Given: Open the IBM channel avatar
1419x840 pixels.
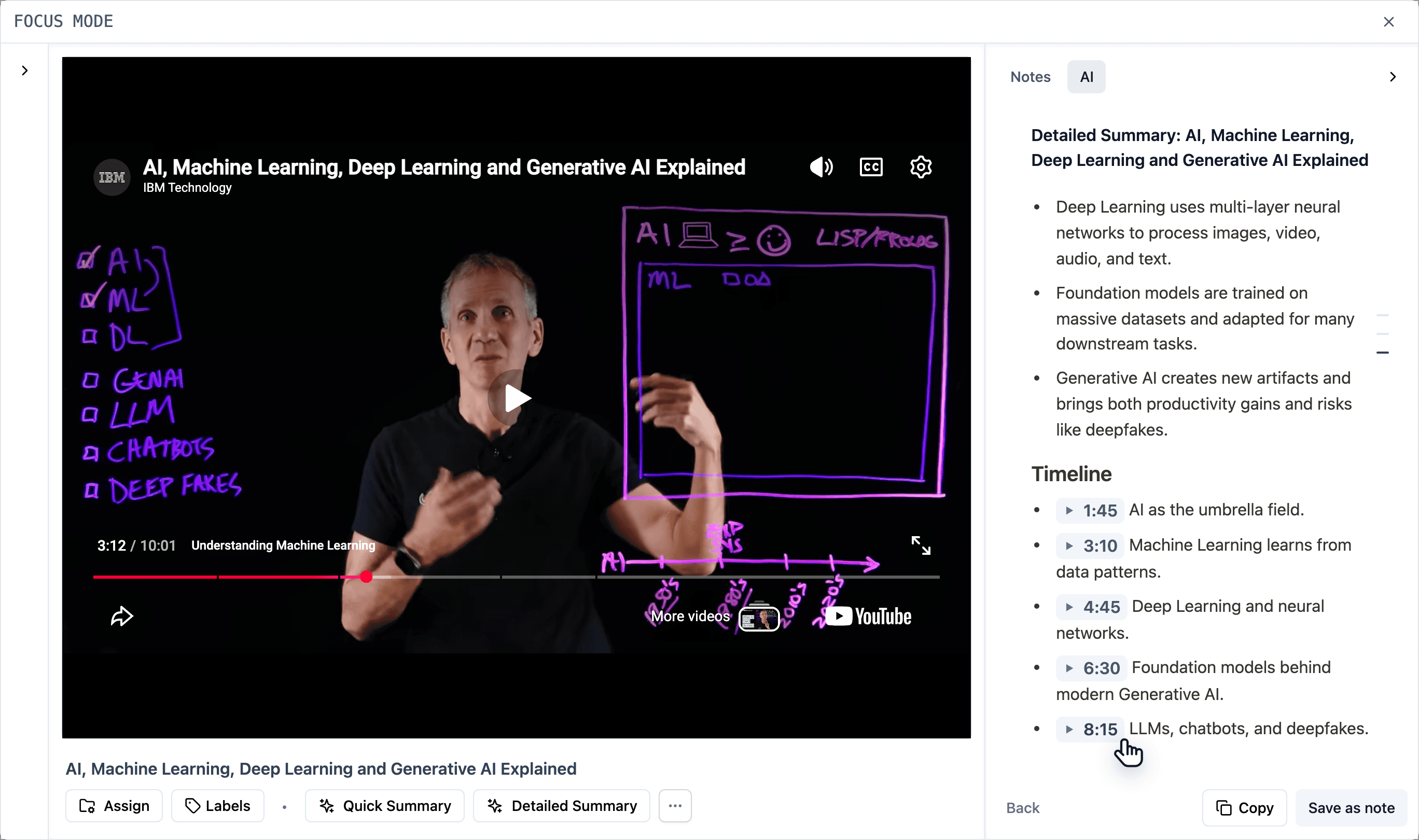Looking at the screenshot, I should [x=112, y=177].
